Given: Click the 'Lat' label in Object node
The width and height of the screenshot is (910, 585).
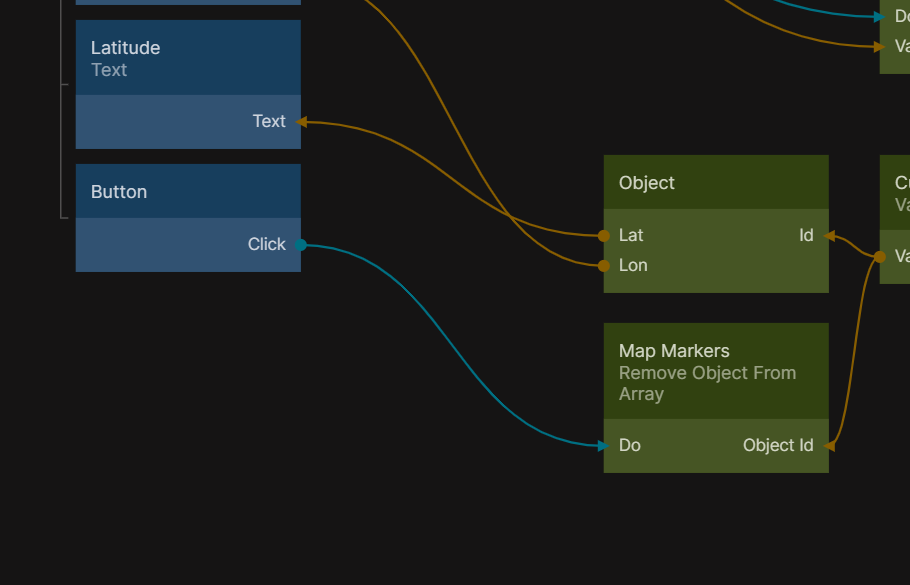Looking at the screenshot, I should pyautogui.click(x=631, y=235).
